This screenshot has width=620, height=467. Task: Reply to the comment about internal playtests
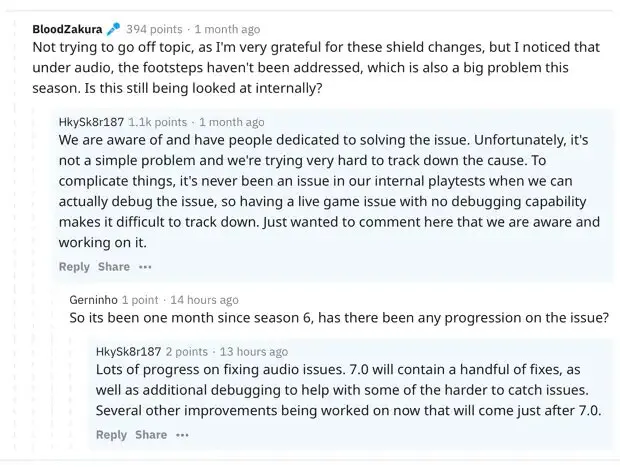pyautogui.click(x=74, y=267)
